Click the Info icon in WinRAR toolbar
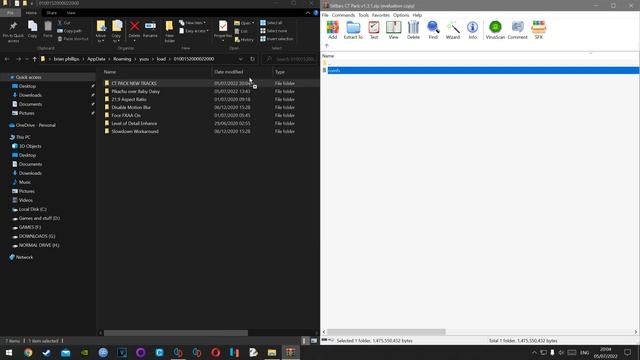Image resolution: width=640 pixels, height=360 pixels. coord(472,30)
